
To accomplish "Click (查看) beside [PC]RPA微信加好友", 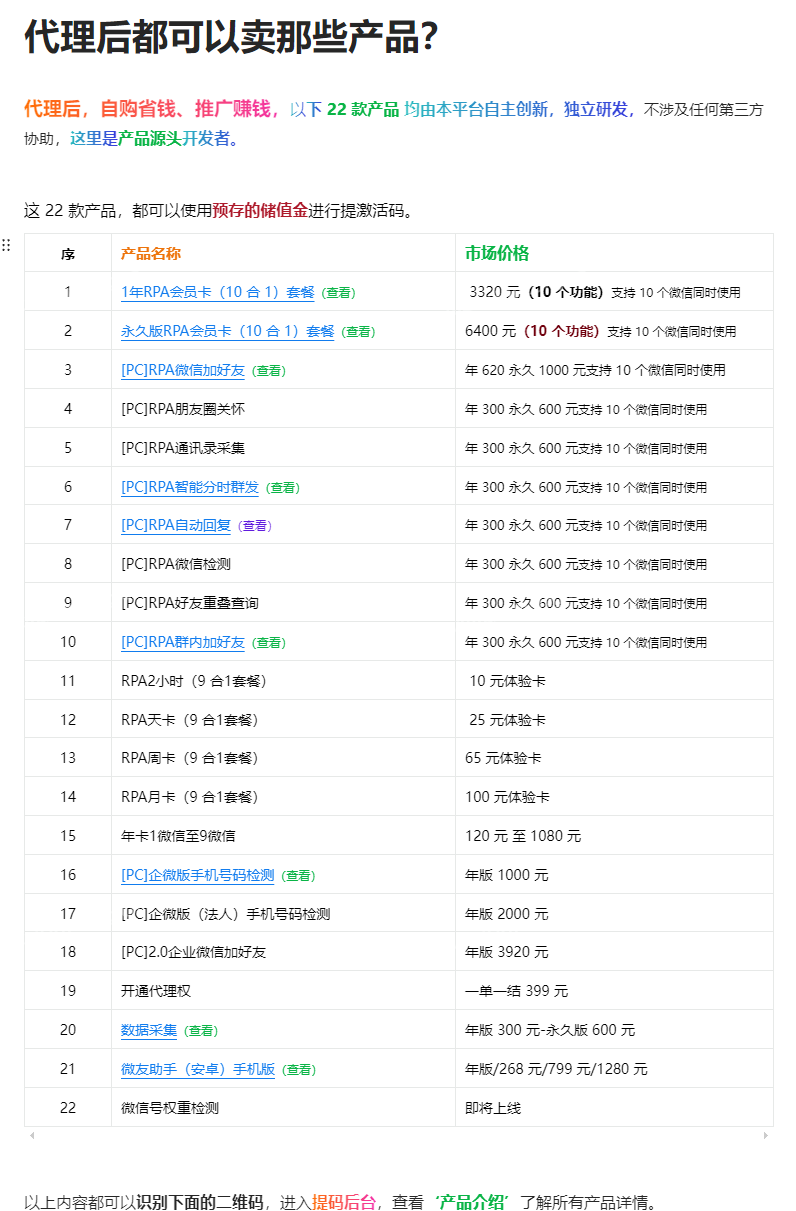I will coord(268,371).
